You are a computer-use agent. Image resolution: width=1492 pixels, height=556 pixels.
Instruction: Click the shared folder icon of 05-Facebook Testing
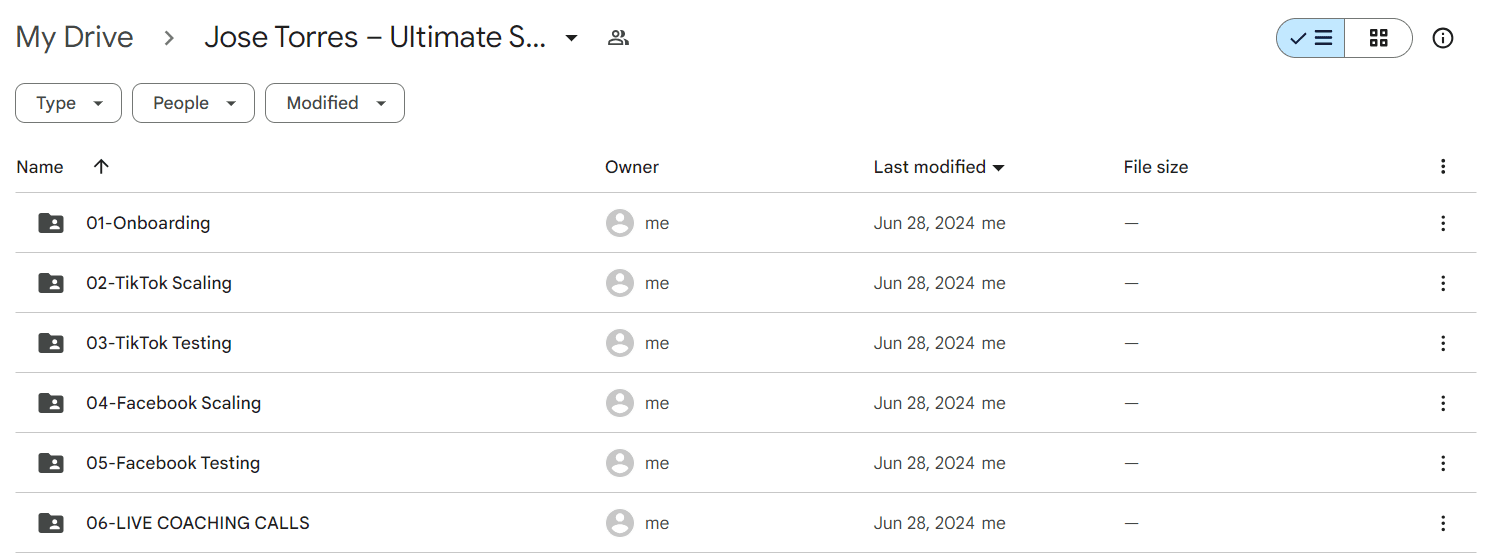(x=51, y=463)
